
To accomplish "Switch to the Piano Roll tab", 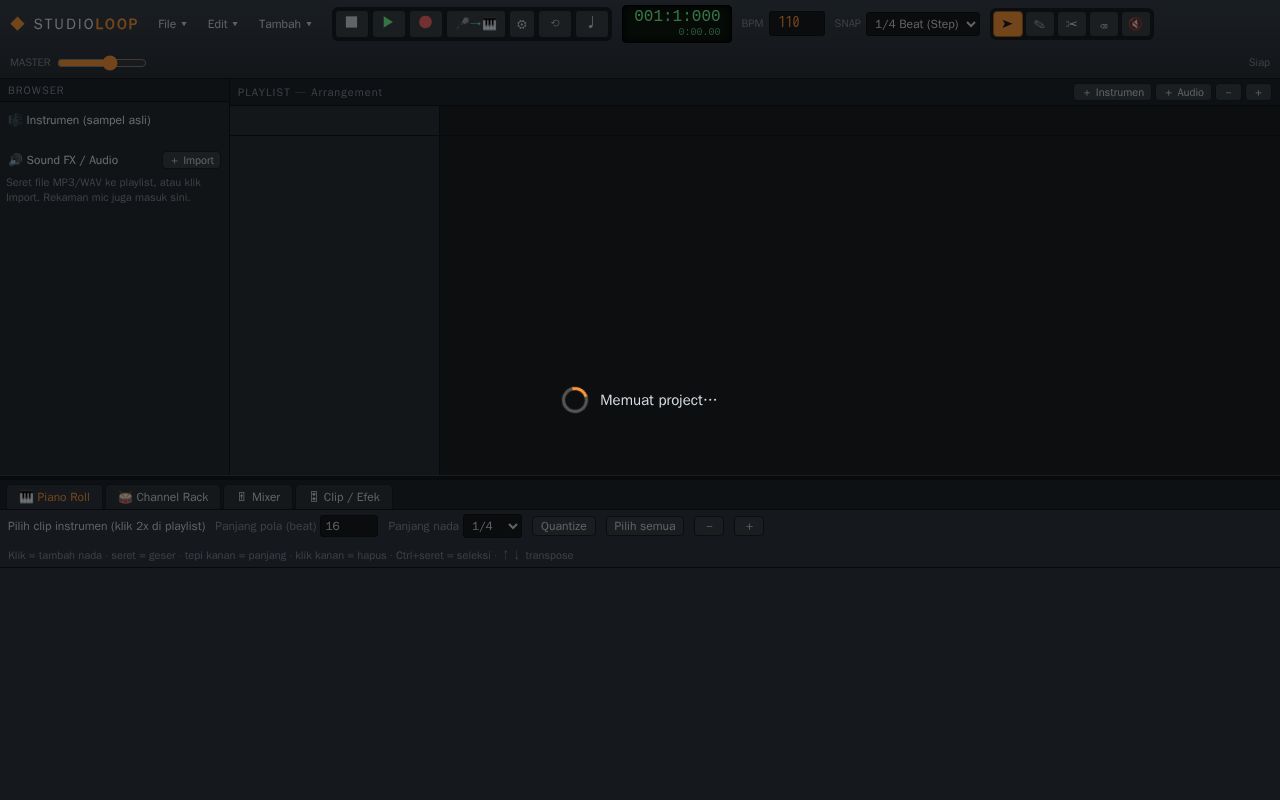I will (54, 497).
